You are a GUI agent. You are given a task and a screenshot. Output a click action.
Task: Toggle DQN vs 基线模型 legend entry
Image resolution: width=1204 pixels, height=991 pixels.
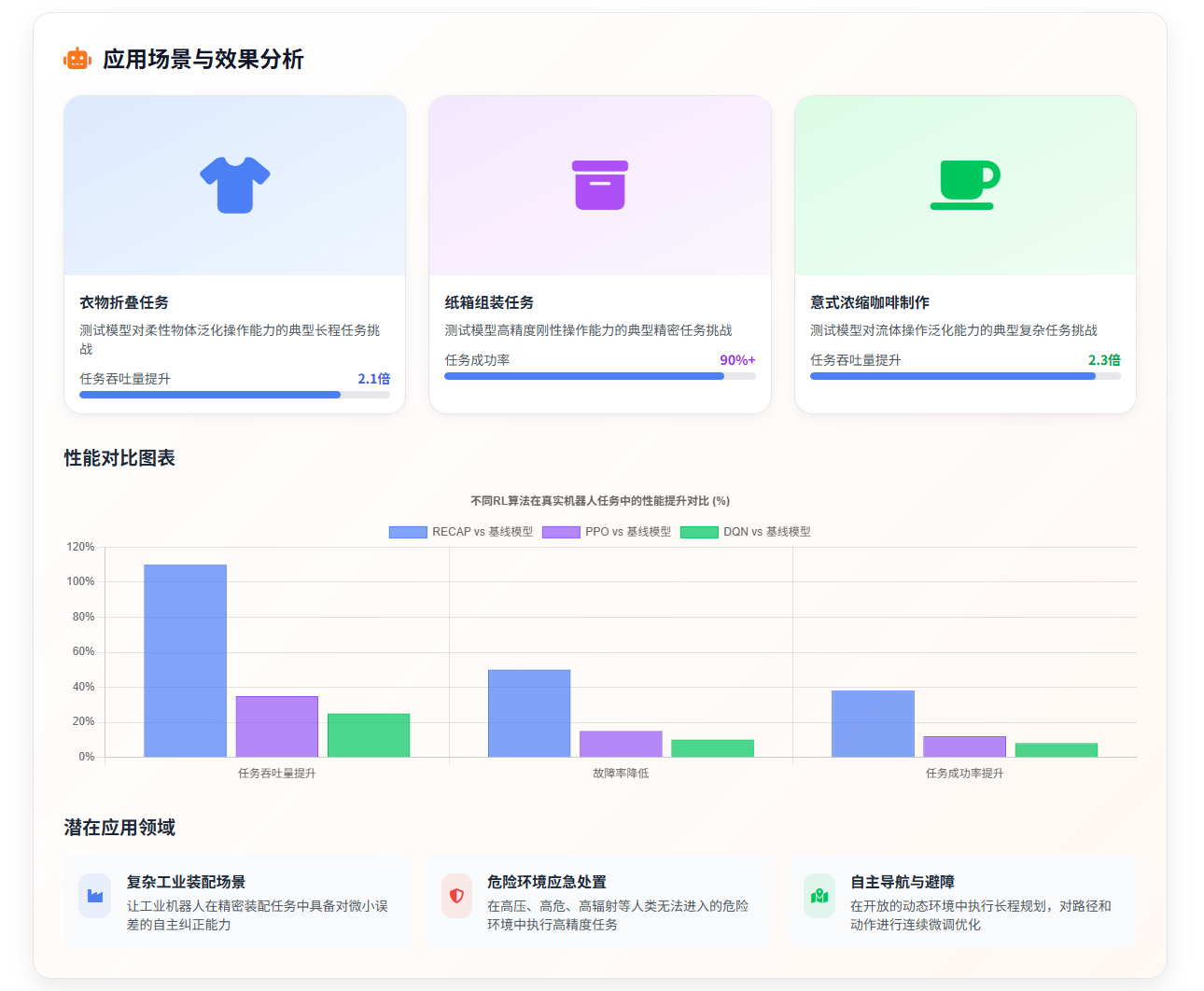click(746, 532)
